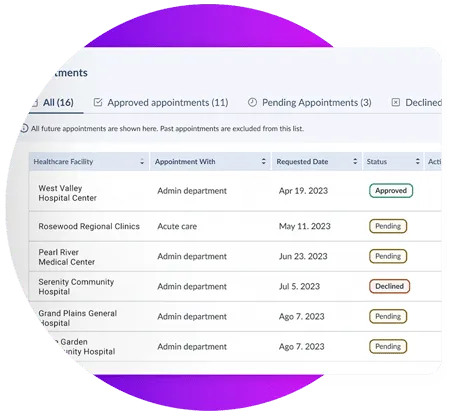Image resolution: width=466 pixels, height=419 pixels.
Task: Sort by Requested Date column arrows
Action: pos(355,162)
